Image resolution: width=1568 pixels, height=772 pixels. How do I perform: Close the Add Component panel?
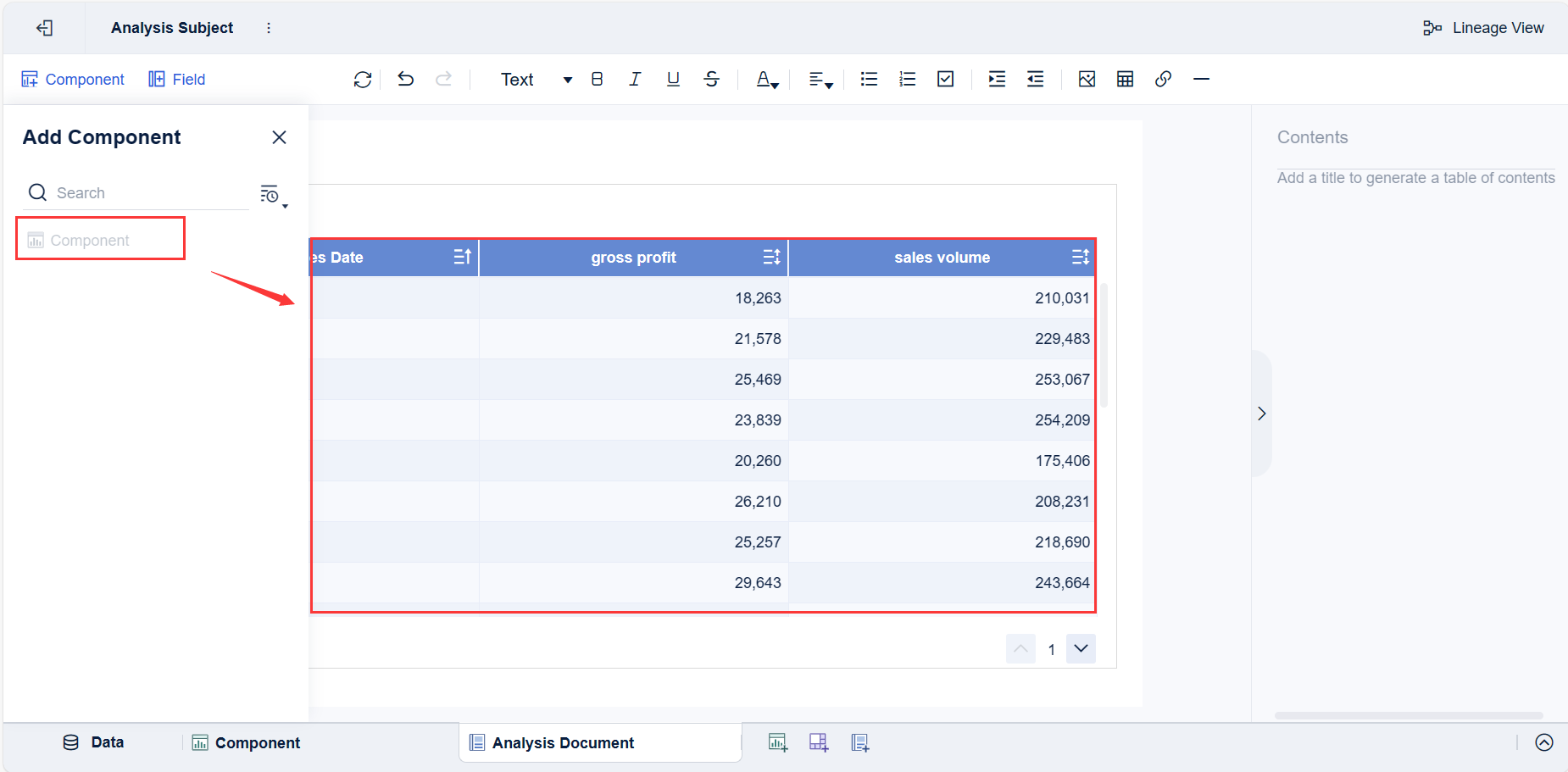point(280,136)
